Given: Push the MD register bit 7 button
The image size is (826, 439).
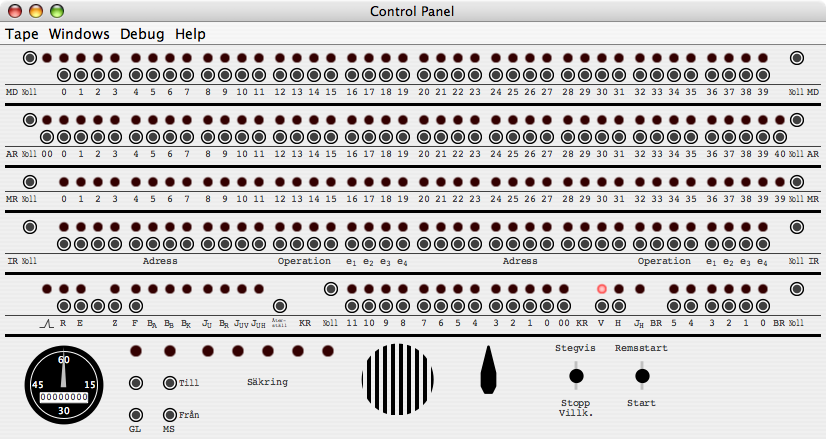Looking at the screenshot, I should (187, 75).
